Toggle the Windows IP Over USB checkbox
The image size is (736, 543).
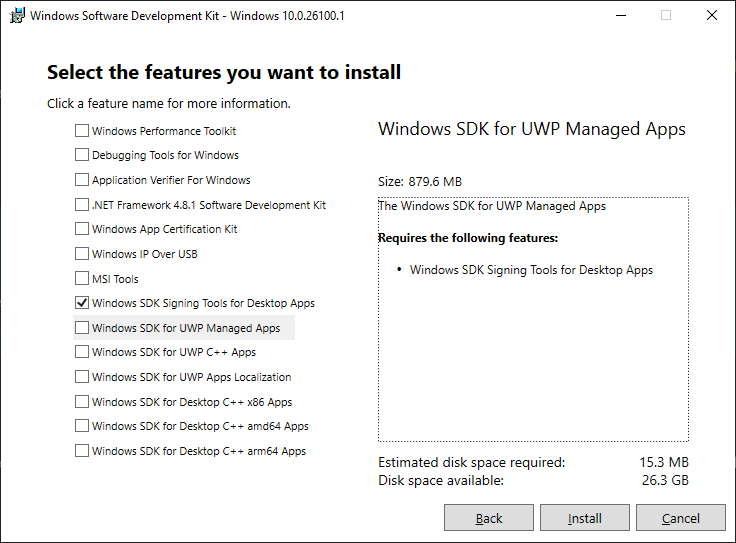[82, 254]
